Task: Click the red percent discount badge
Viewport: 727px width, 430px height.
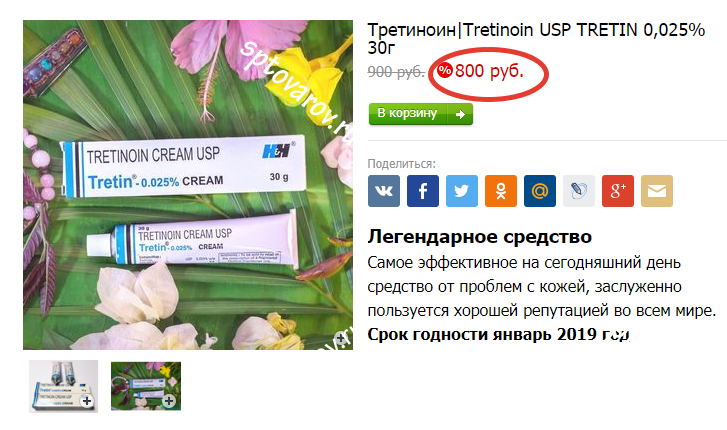Action: 445,71
